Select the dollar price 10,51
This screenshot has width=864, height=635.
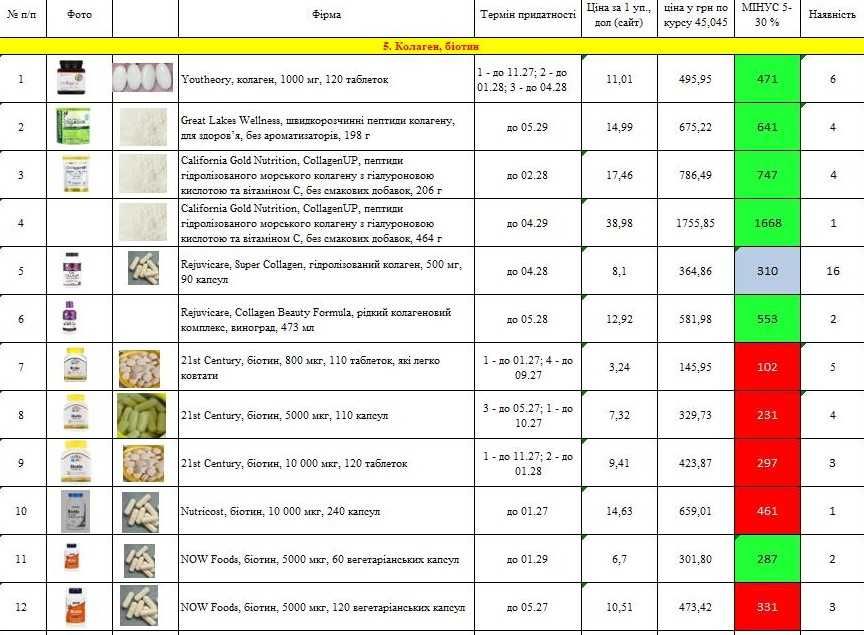619,607
